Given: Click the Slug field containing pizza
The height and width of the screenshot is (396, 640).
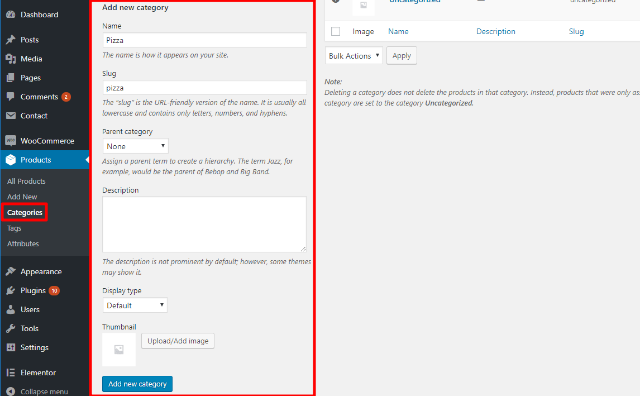Looking at the screenshot, I should coord(204,88).
